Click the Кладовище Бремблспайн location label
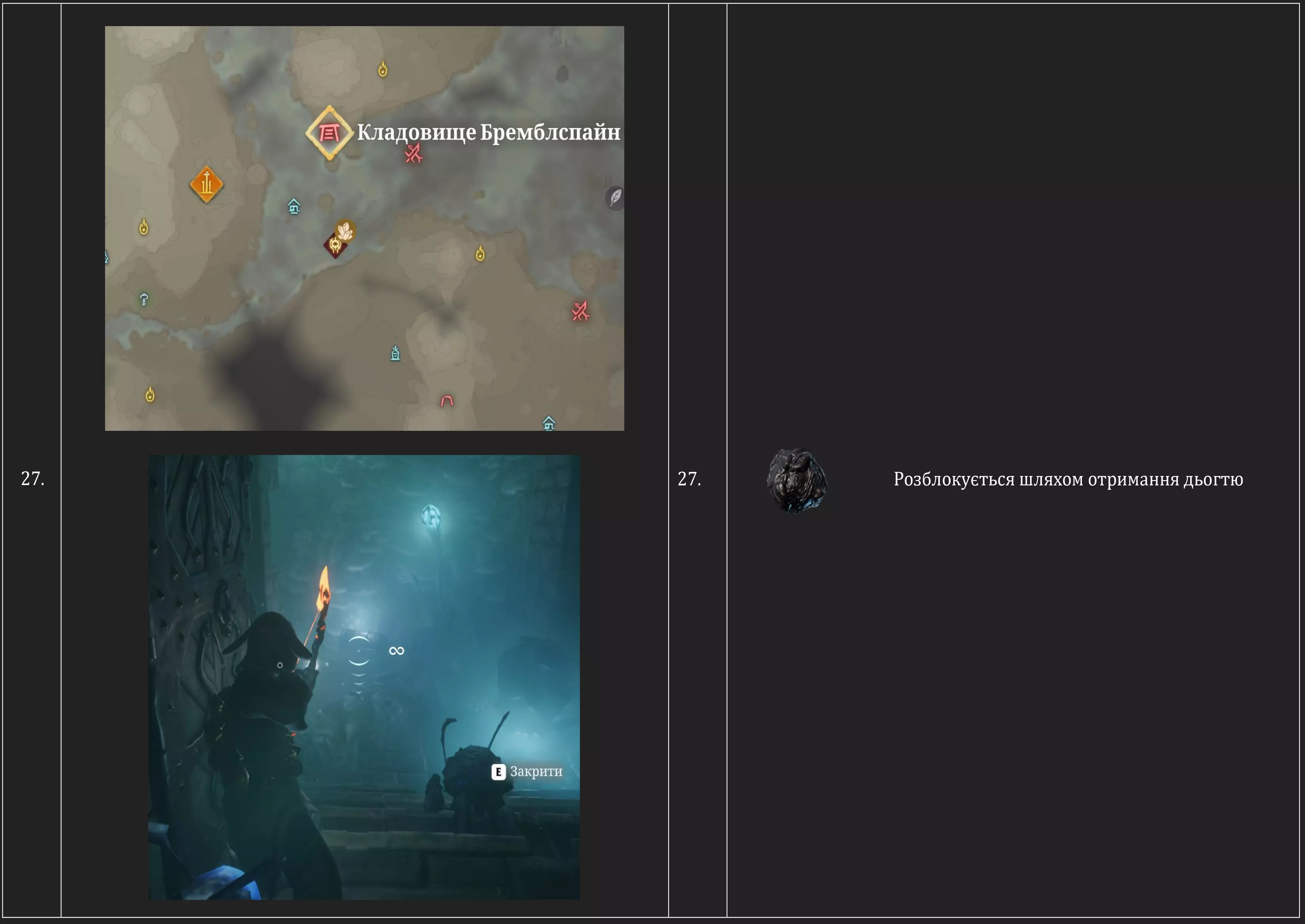Image resolution: width=1305 pixels, height=924 pixels. (x=488, y=133)
